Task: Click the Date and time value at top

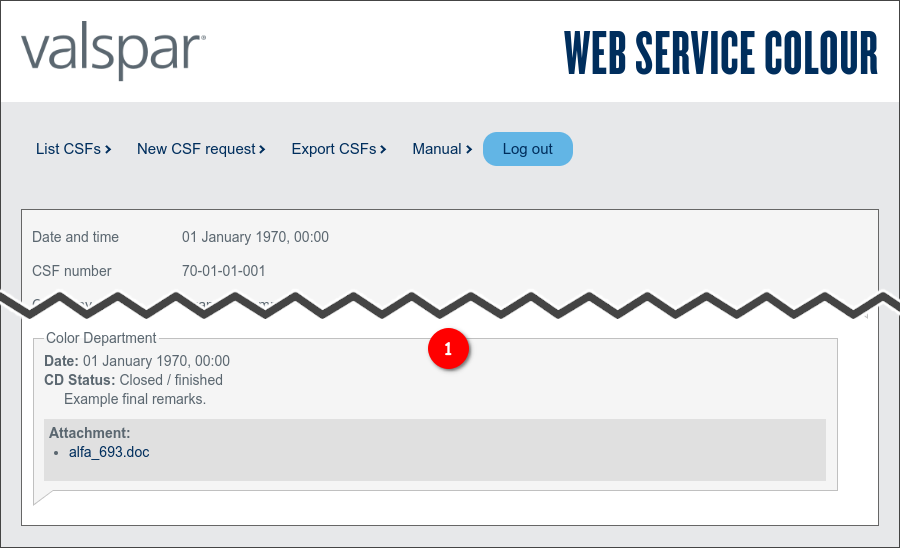Action: [255, 237]
